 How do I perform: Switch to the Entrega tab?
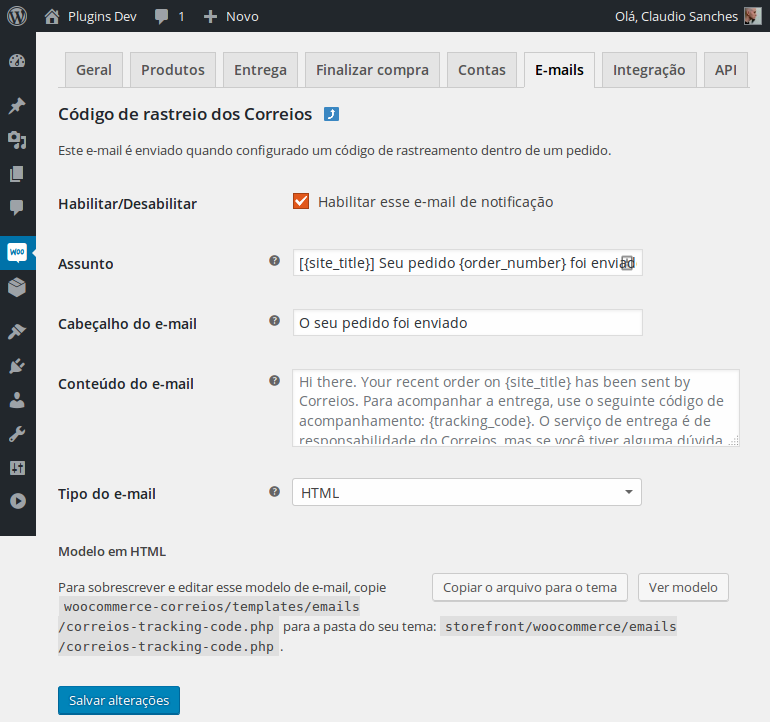[260, 70]
